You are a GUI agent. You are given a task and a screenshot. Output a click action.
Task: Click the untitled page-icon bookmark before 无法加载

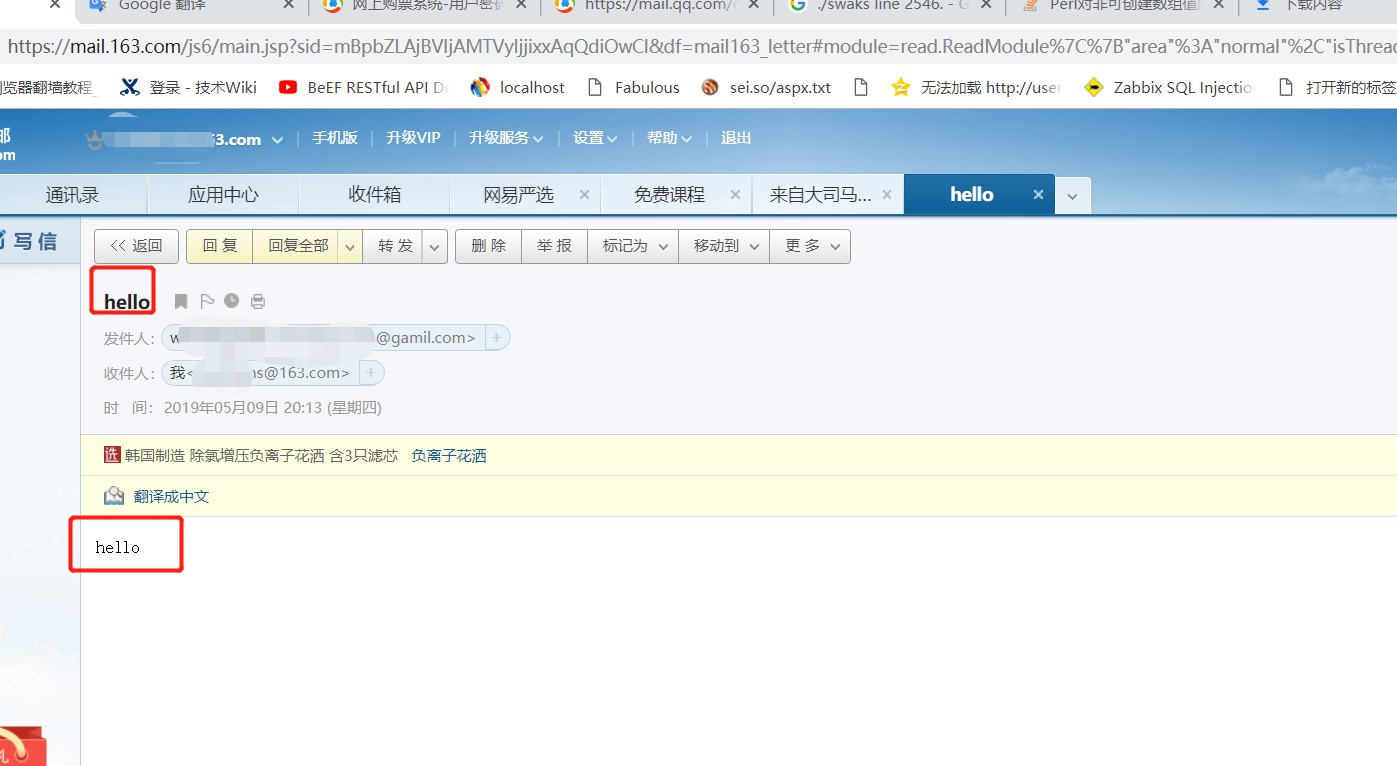(x=861, y=87)
